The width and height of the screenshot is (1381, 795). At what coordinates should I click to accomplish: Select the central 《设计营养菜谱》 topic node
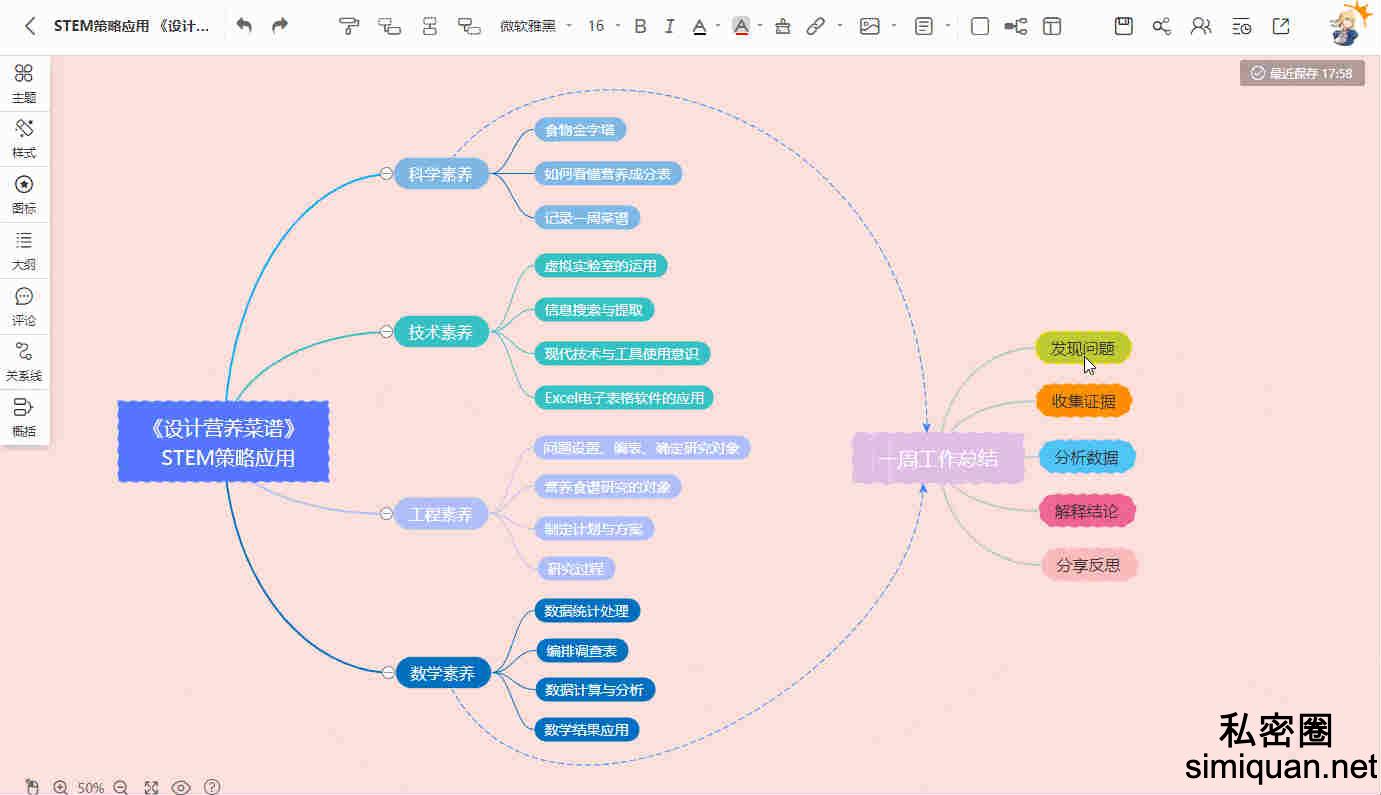pos(223,442)
